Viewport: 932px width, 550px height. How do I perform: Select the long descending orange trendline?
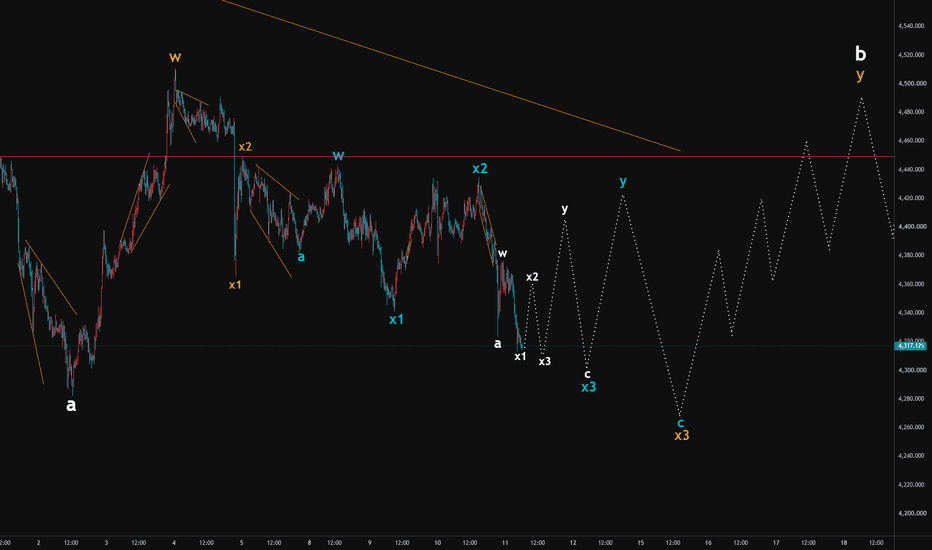451,76
